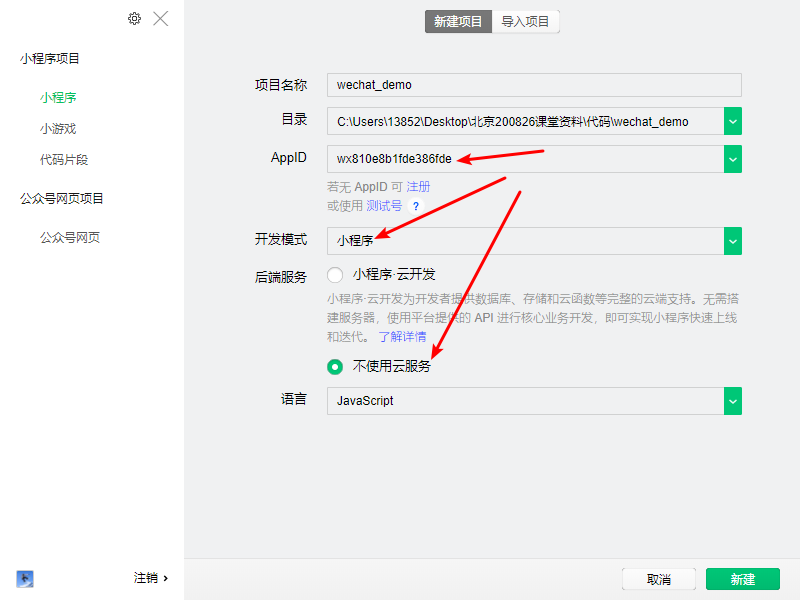Click the 小程序项目 section heading
800x600 pixels.
coord(50,59)
